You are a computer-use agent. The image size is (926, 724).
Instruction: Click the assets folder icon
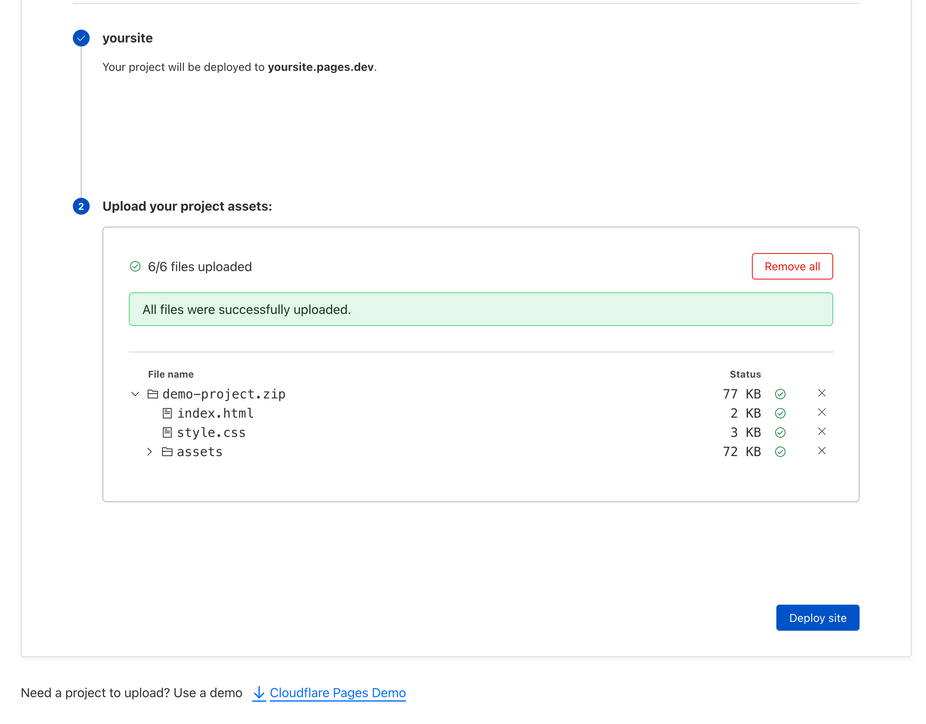coord(167,452)
